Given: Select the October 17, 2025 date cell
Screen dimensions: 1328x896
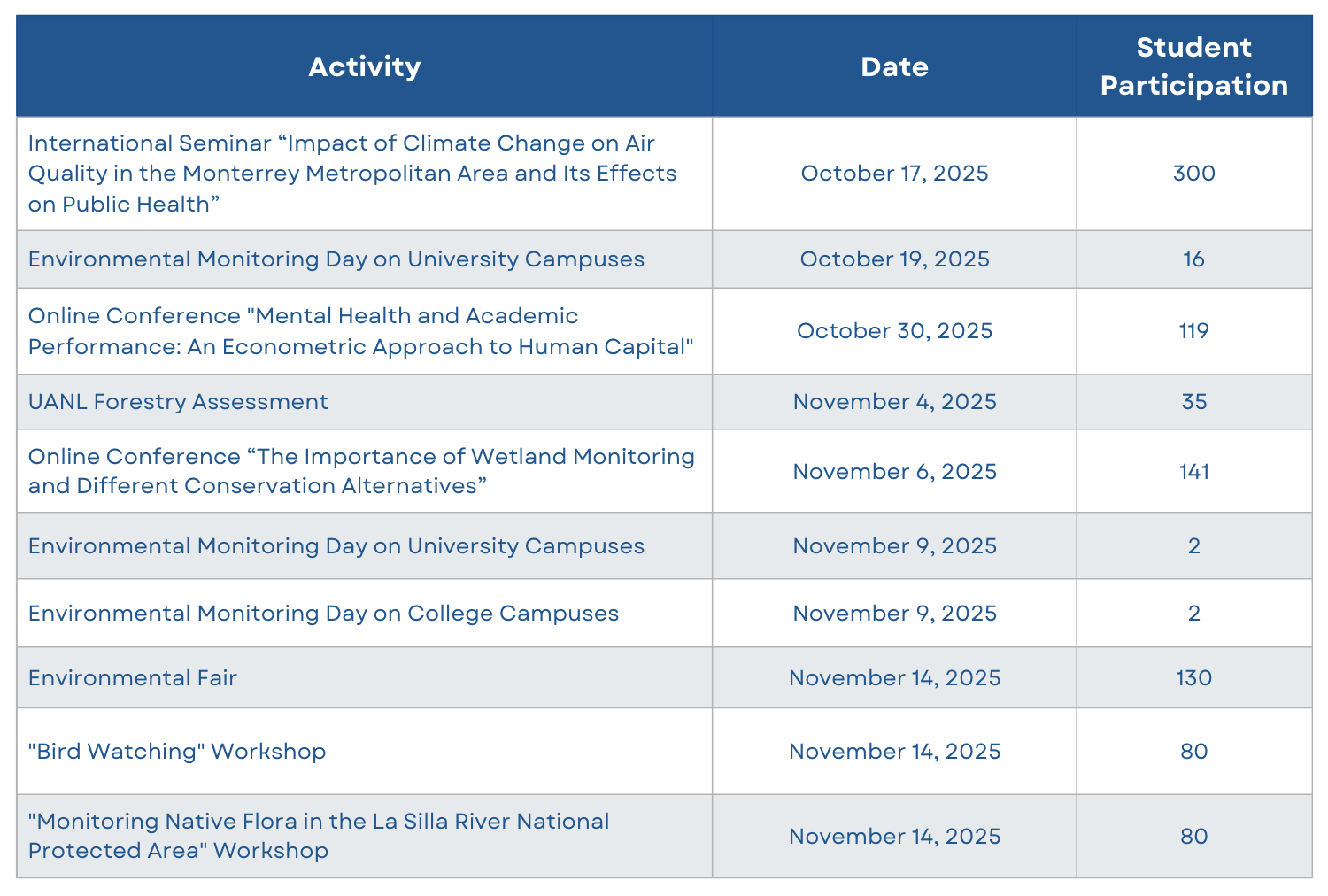Looking at the screenshot, I should coord(894,174).
